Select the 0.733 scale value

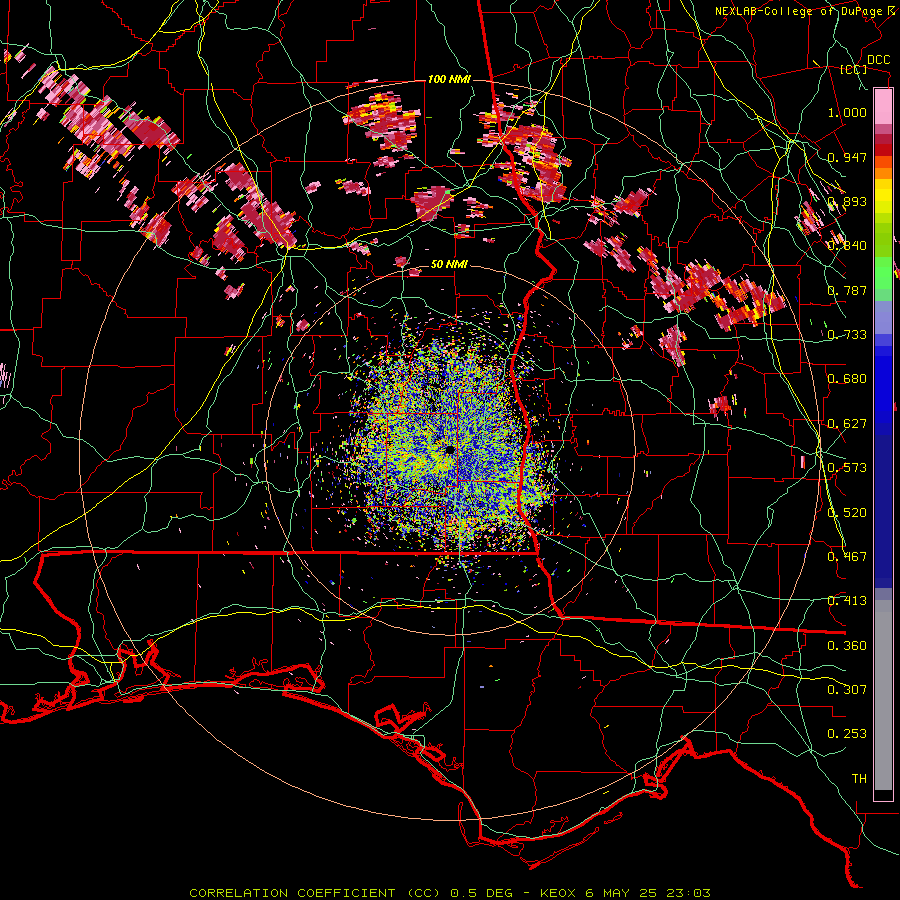coord(847,335)
